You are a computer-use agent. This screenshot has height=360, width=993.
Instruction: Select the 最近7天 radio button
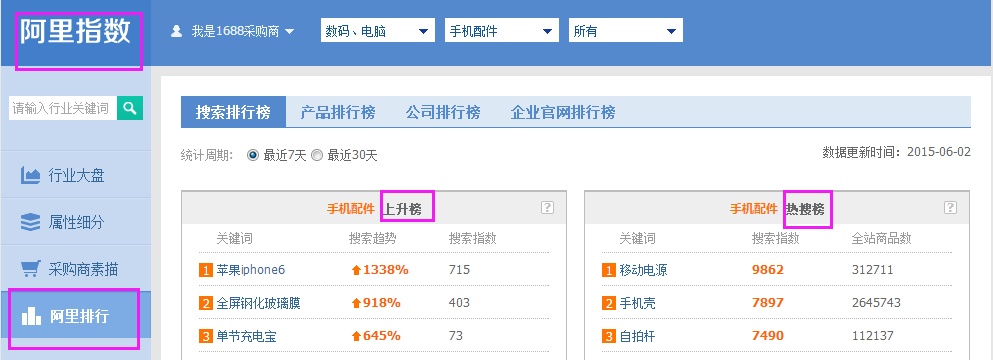click(x=253, y=155)
